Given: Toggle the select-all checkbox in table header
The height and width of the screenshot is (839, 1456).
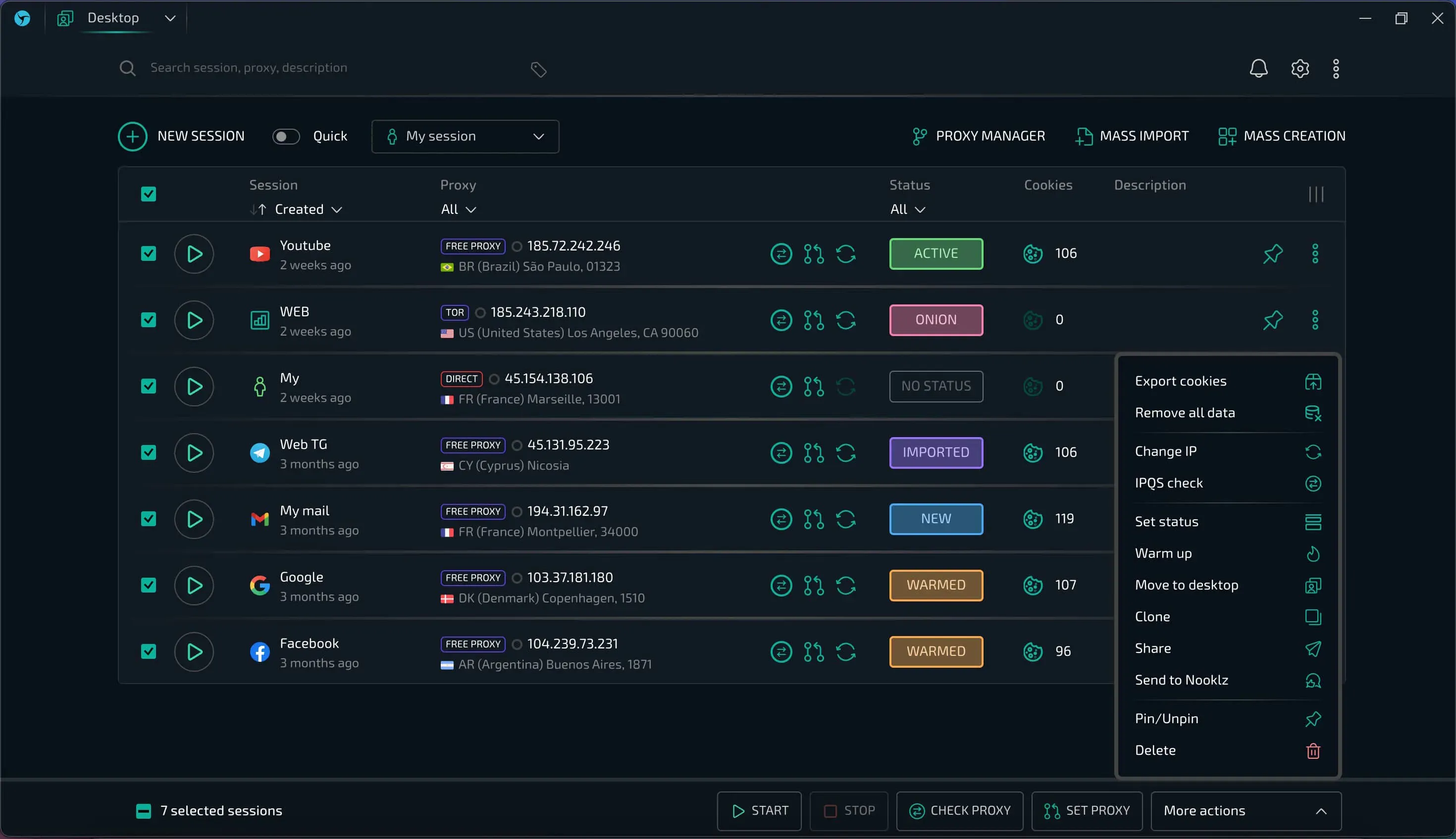Looking at the screenshot, I should (x=149, y=194).
